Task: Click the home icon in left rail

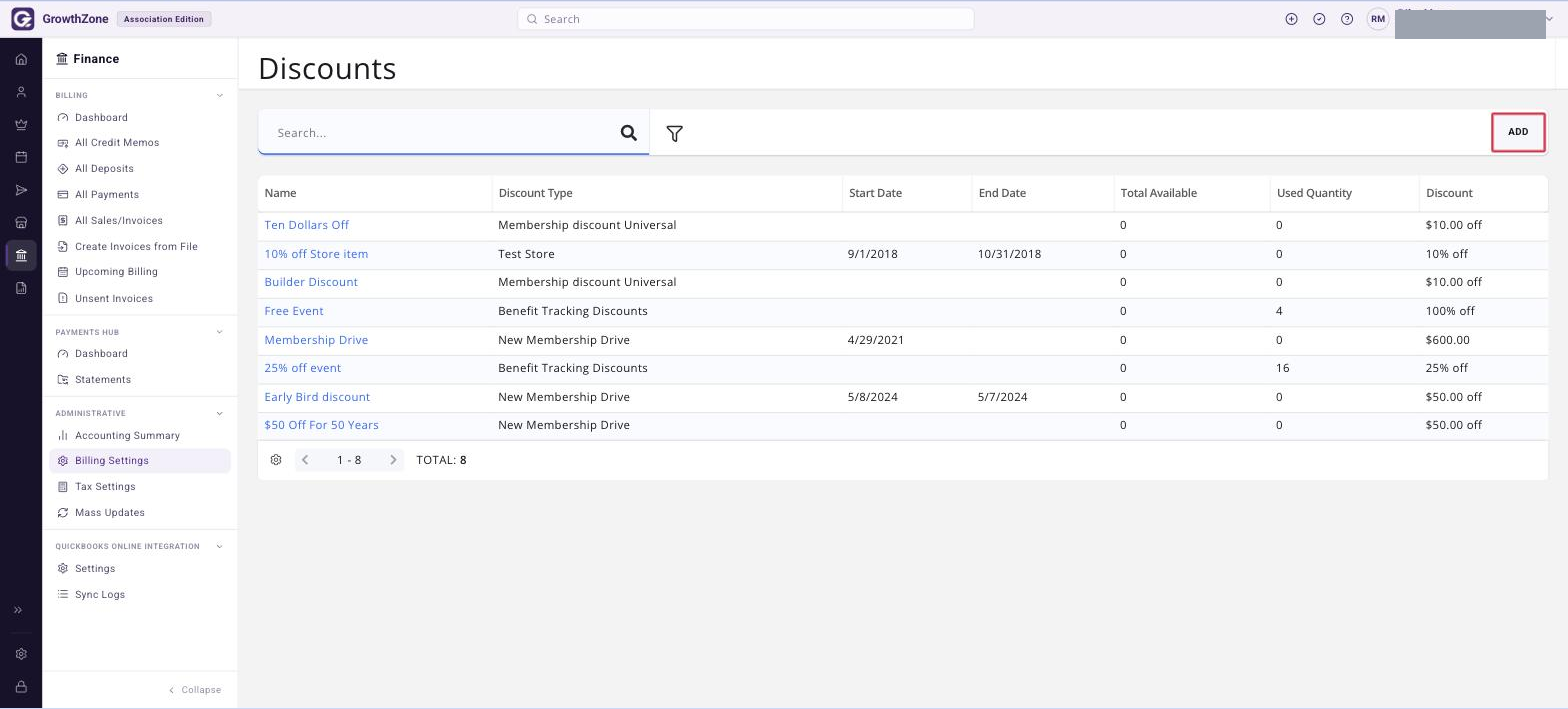Action: 21,60
